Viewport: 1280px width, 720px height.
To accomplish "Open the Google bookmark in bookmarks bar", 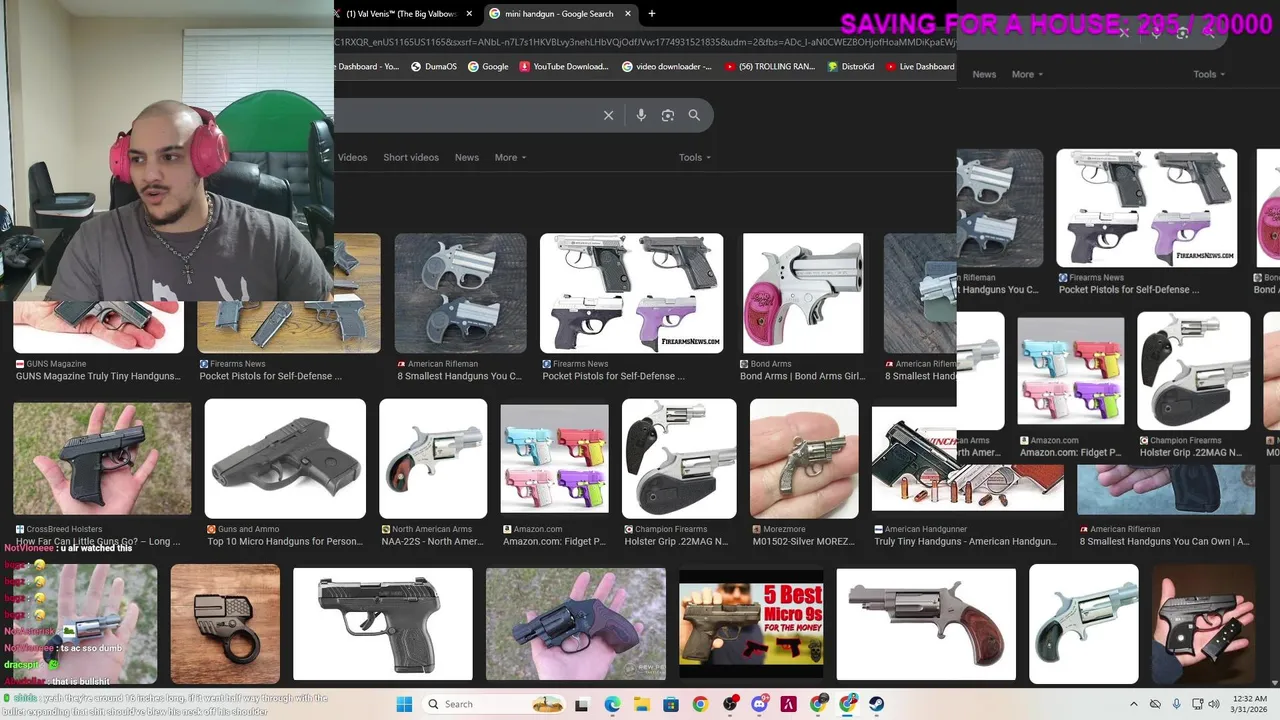I will pyautogui.click(x=487, y=67).
